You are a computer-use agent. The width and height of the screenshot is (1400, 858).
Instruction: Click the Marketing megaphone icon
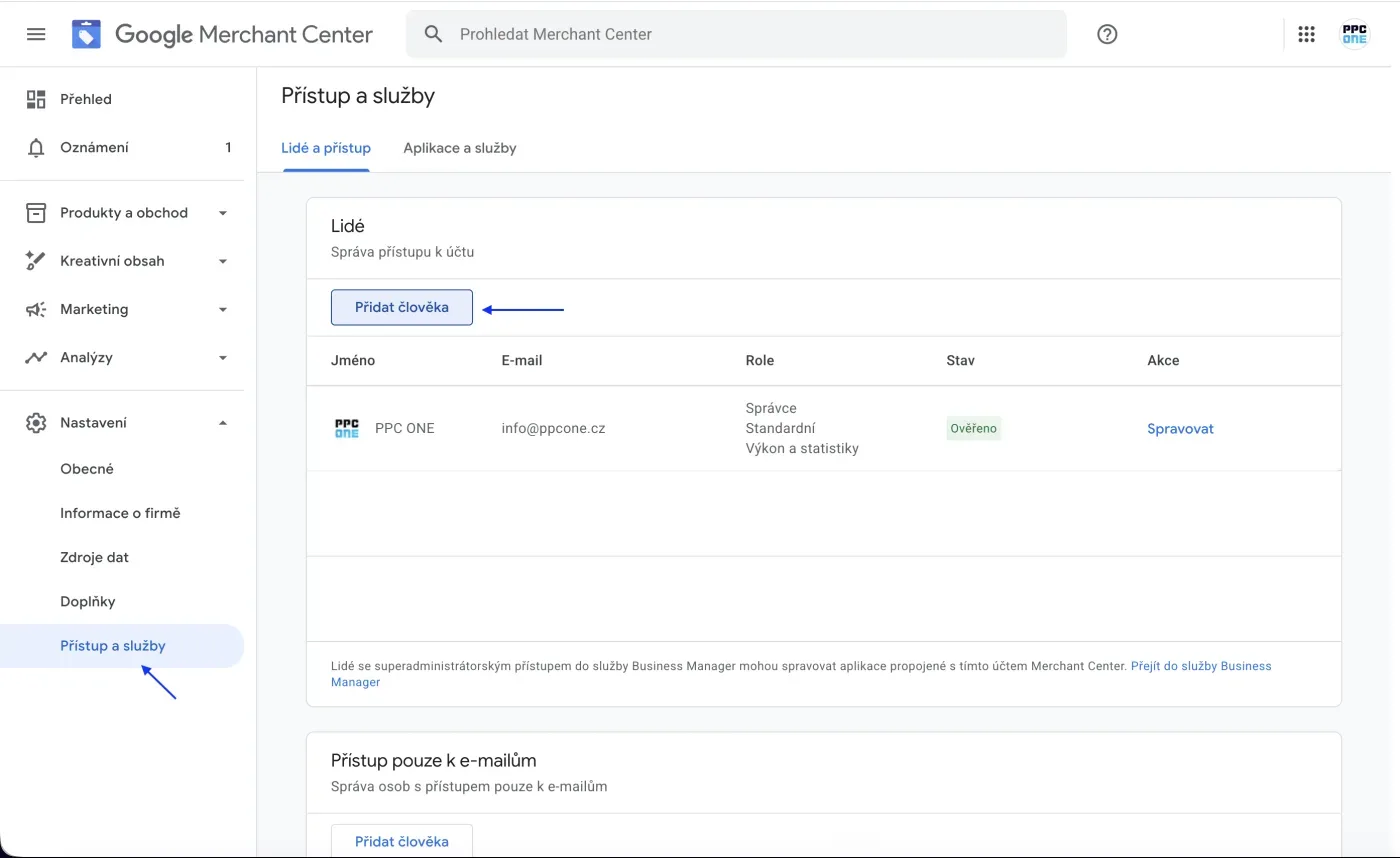coord(36,309)
